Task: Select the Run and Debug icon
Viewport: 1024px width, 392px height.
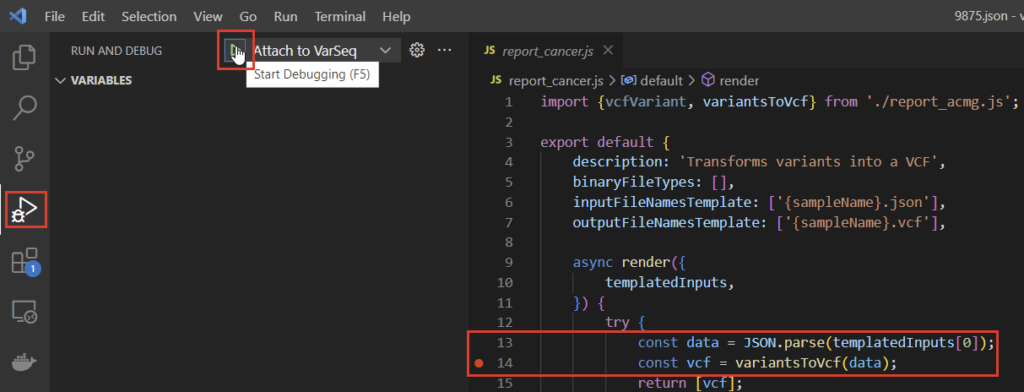Action: 25,210
